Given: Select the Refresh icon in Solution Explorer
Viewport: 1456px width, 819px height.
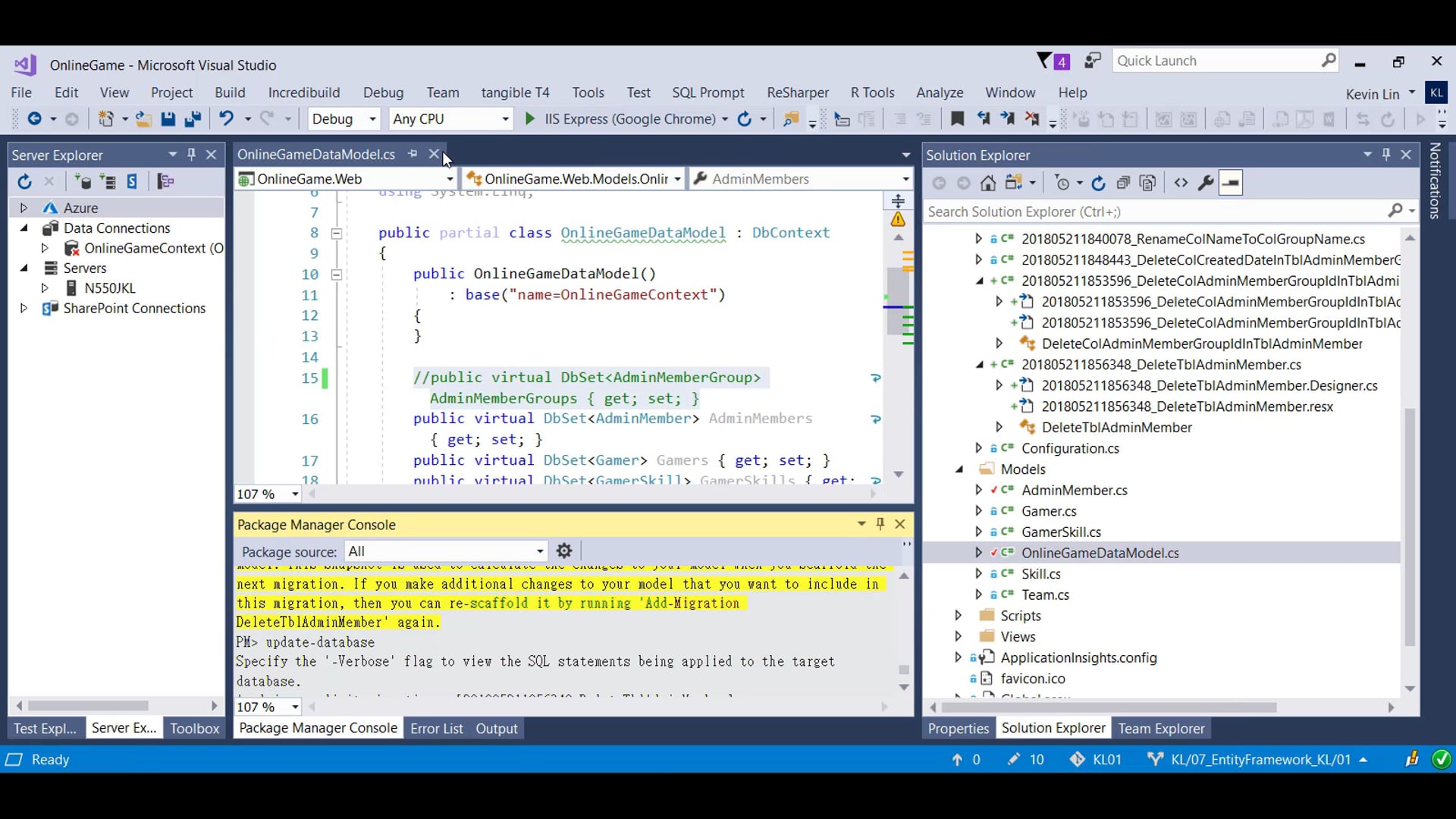Looking at the screenshot, I should click(1099, 183).
